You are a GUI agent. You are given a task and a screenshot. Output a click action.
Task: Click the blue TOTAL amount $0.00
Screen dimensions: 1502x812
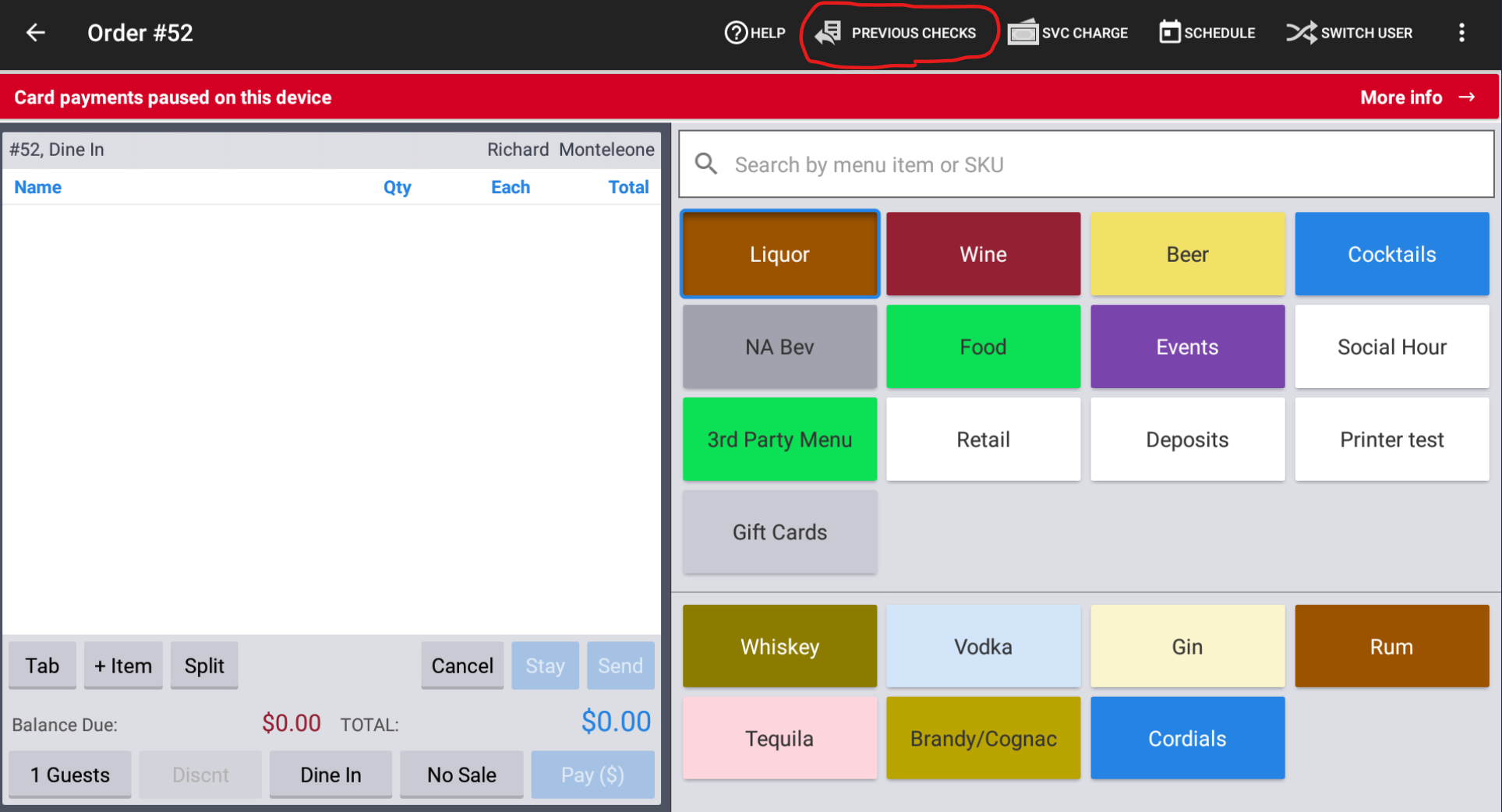(616, 722)
